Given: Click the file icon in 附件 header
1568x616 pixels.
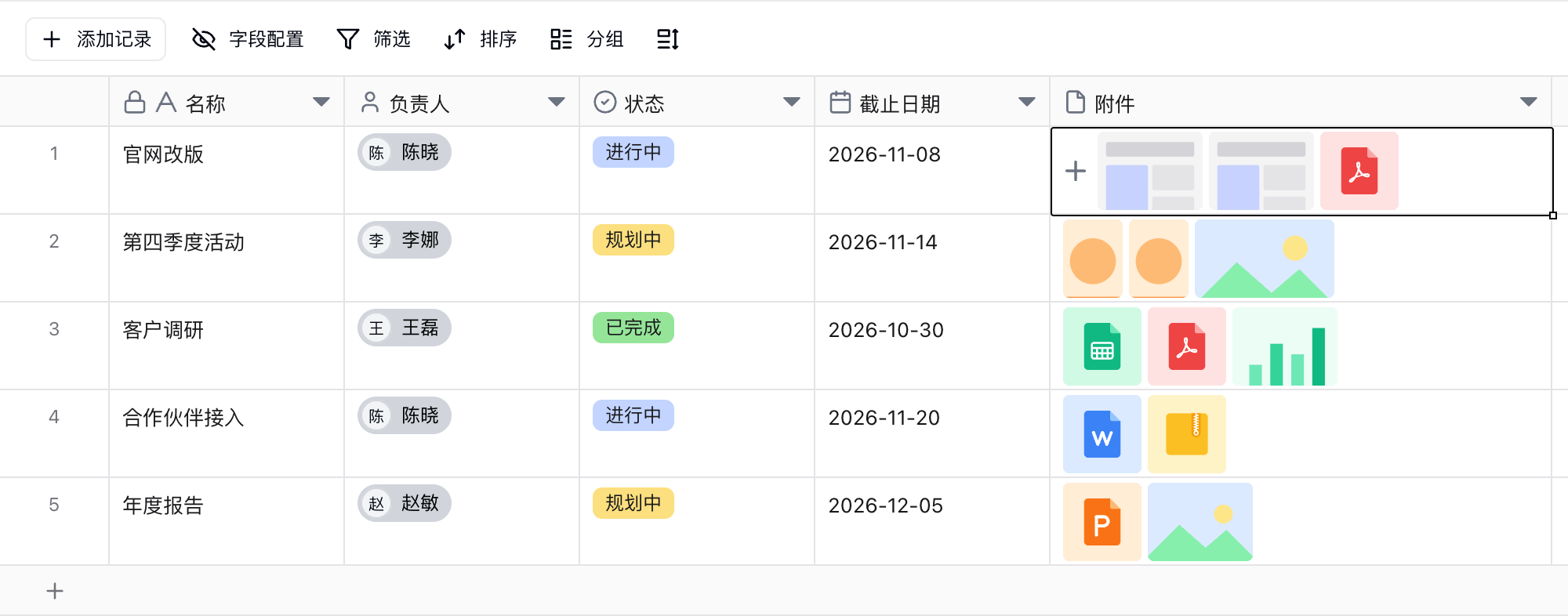Looking at the screenshot, I should tap(1076, 103).
